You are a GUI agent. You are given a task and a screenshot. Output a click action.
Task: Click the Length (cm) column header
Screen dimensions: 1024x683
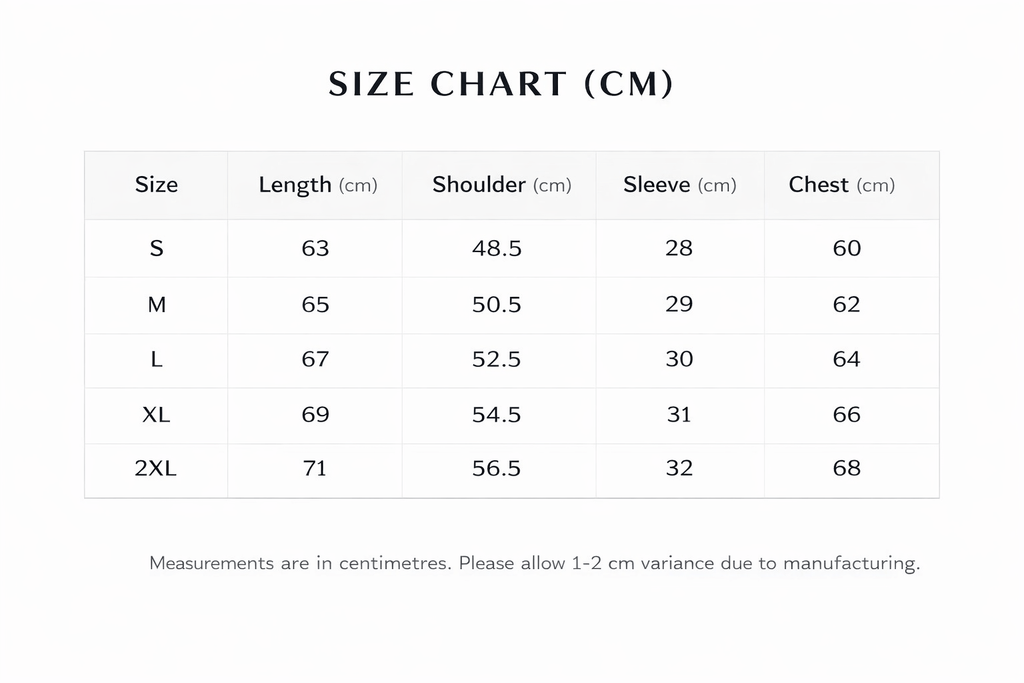tap(317, 185)
